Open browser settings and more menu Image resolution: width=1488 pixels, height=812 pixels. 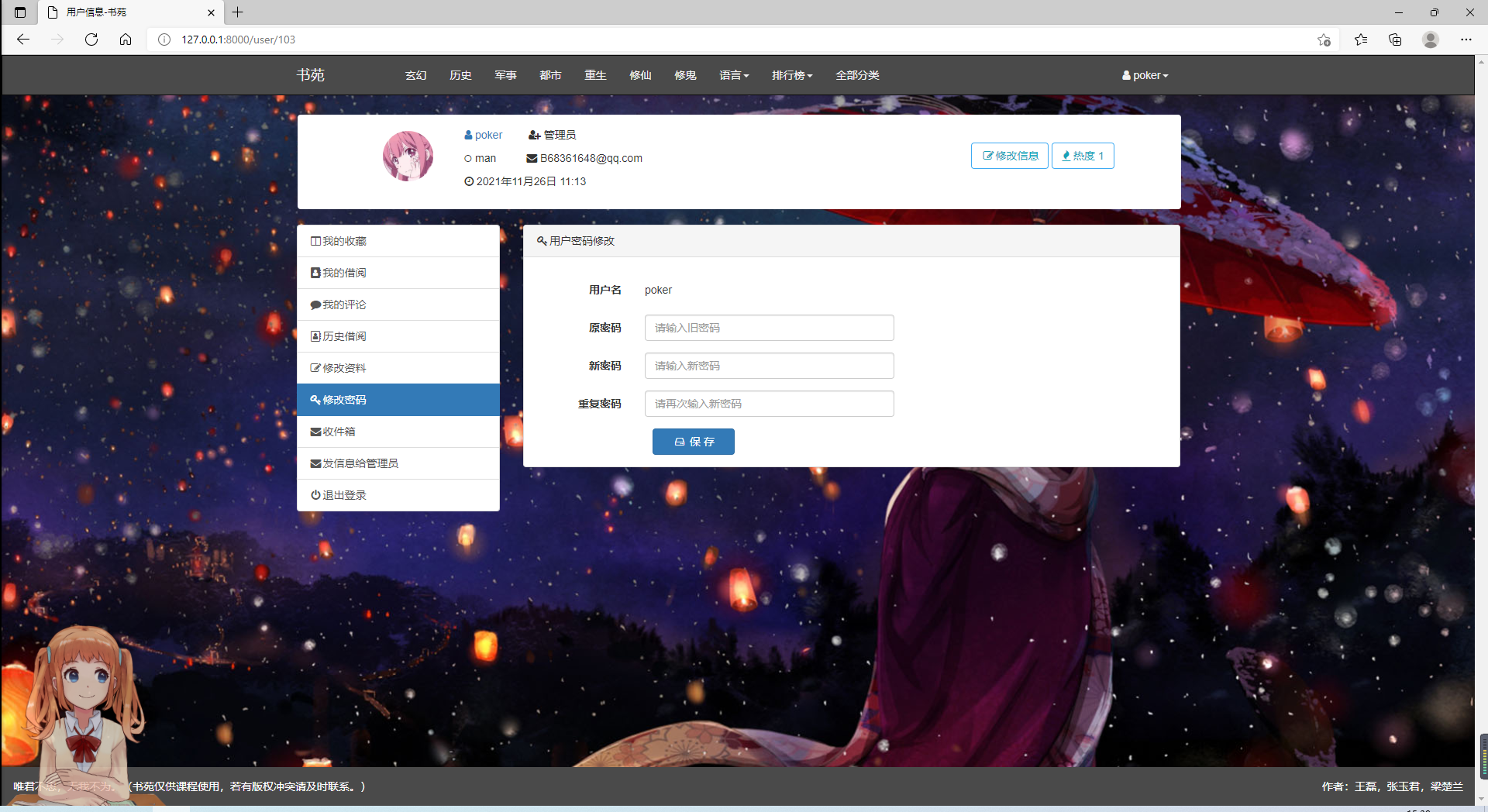(1466, 40)
